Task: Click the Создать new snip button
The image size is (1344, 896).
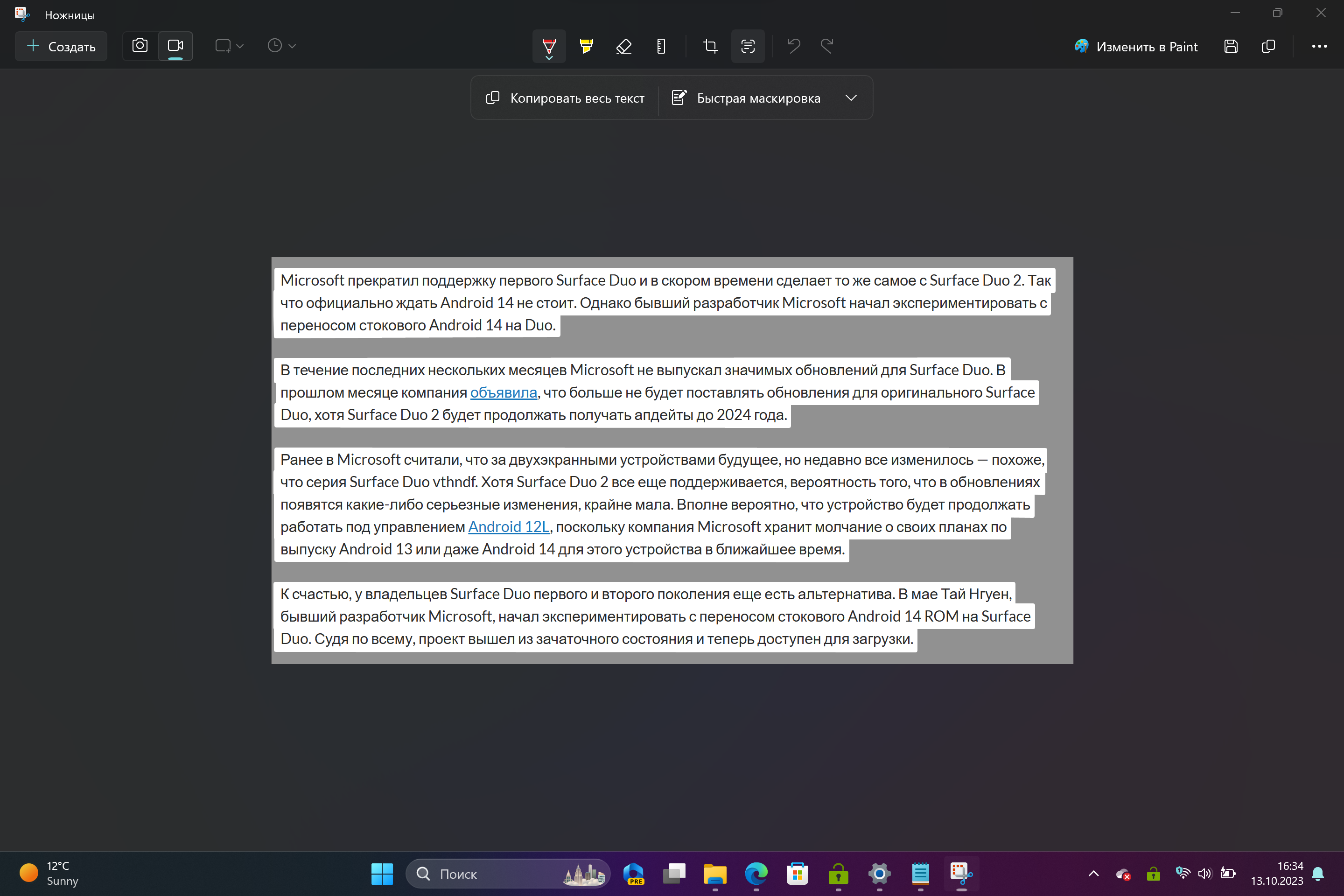Action: [x=61, y=46]
